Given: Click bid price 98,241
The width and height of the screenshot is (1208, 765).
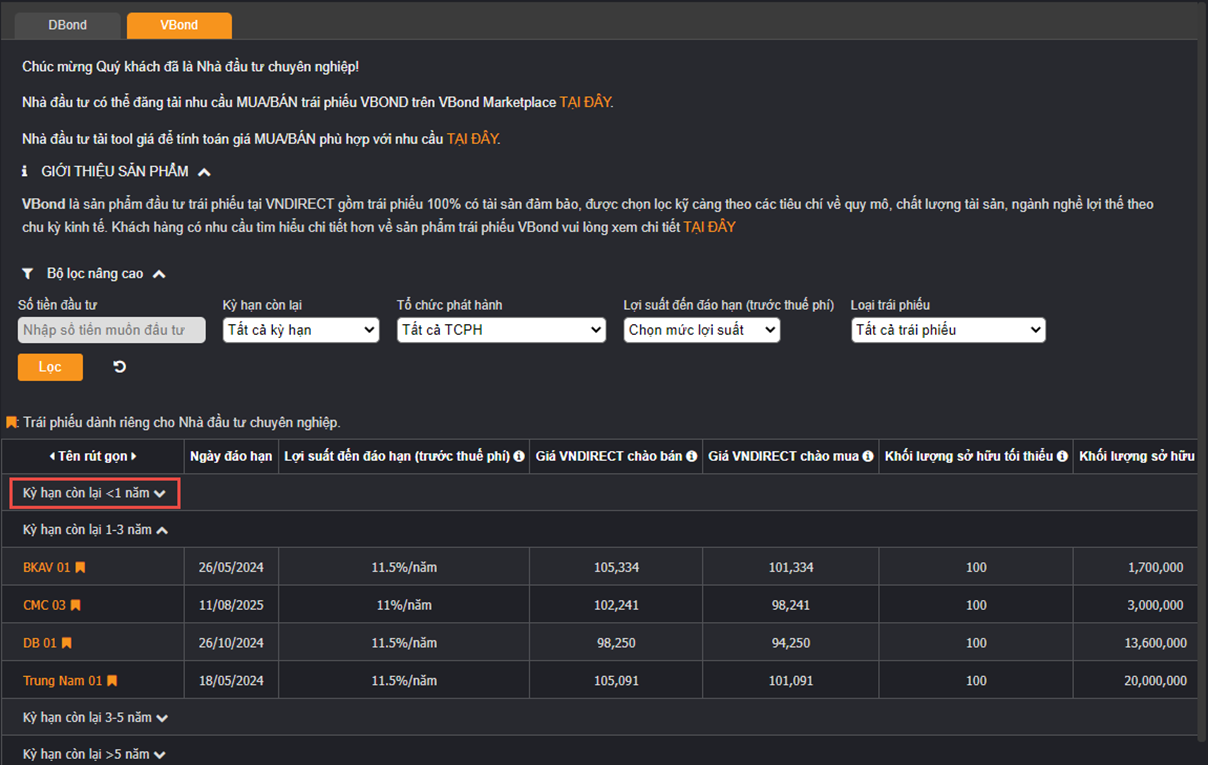Looking at the screenshot, I should pos(791,605).
